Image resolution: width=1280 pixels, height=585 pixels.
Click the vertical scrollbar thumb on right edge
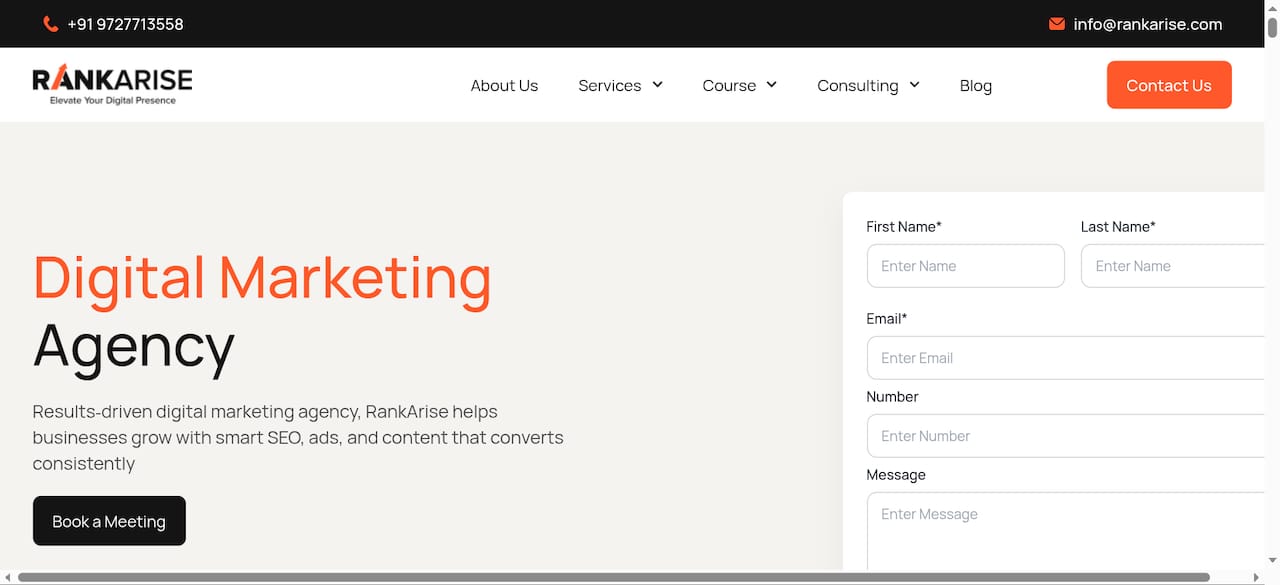(1273, 28)
